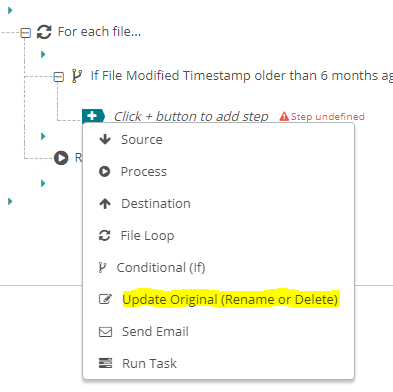Screen dimensions: 393x392
Task: Click the refresh icon beside For each file
Action: click(44, 32)
